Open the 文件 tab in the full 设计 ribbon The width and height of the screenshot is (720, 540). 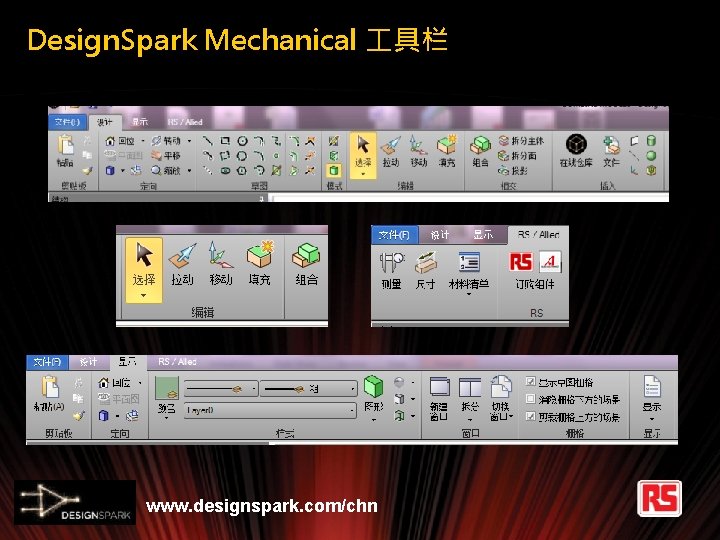67,122
